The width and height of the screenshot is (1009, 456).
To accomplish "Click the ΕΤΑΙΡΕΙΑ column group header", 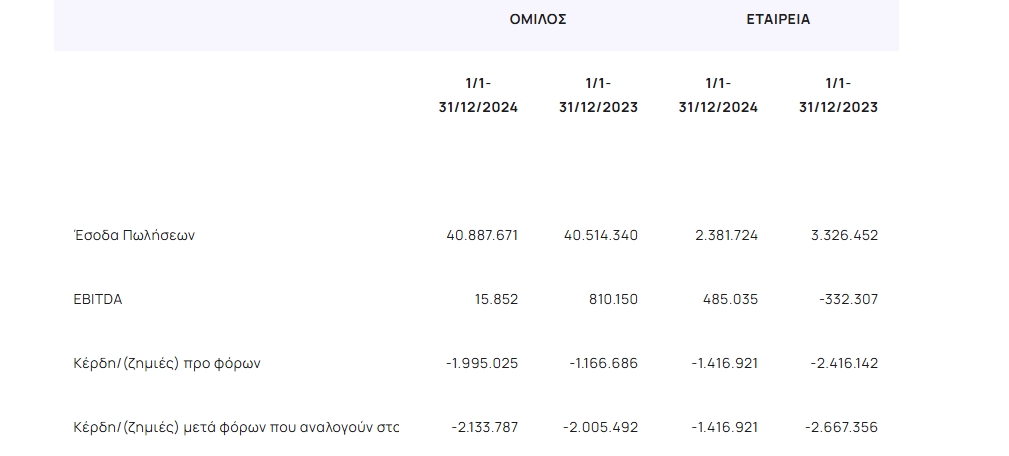I will (x=778, y=19).
